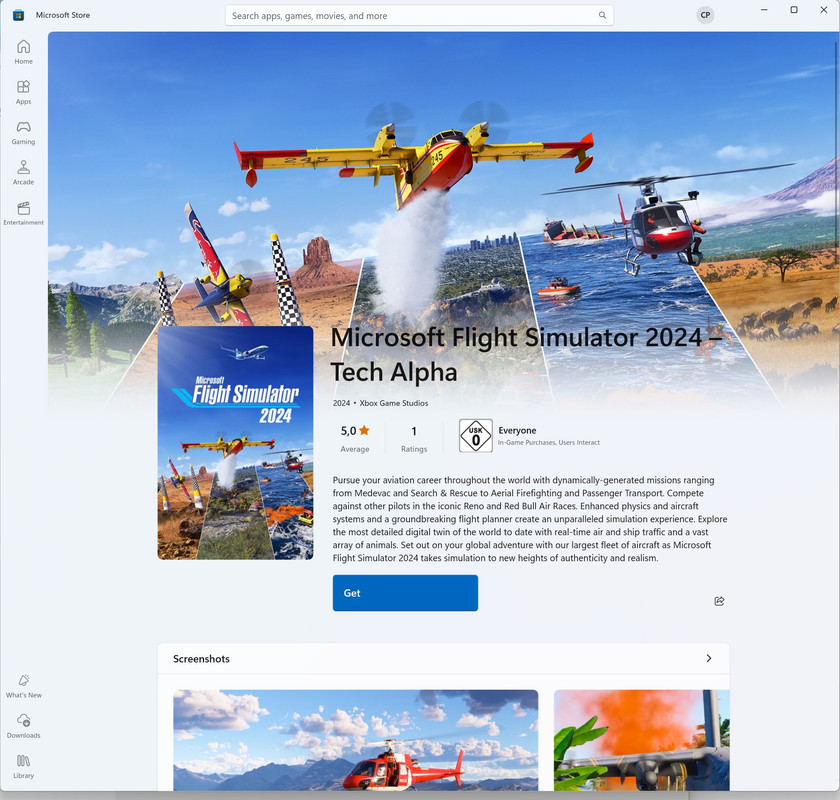
Task: Click the Screenshots section heading
Action: point(201,659)
